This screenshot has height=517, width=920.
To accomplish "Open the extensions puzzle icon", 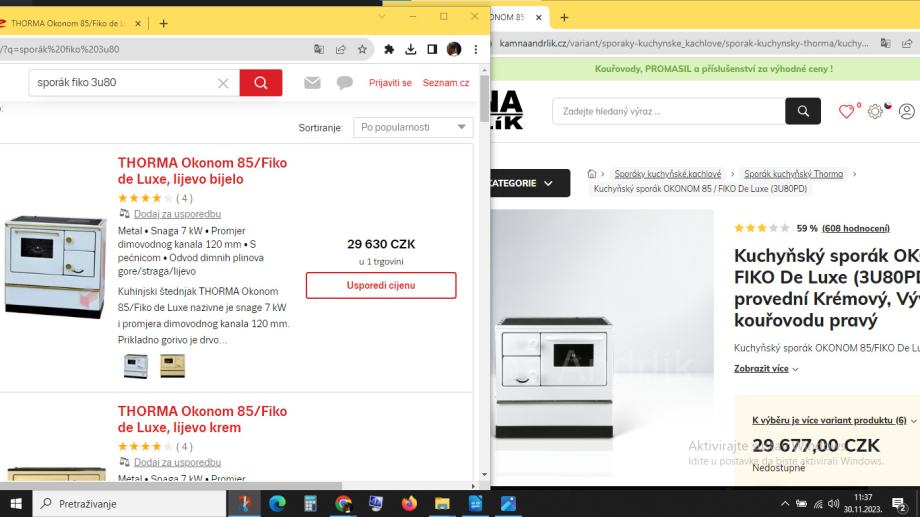I will point(389,49).
